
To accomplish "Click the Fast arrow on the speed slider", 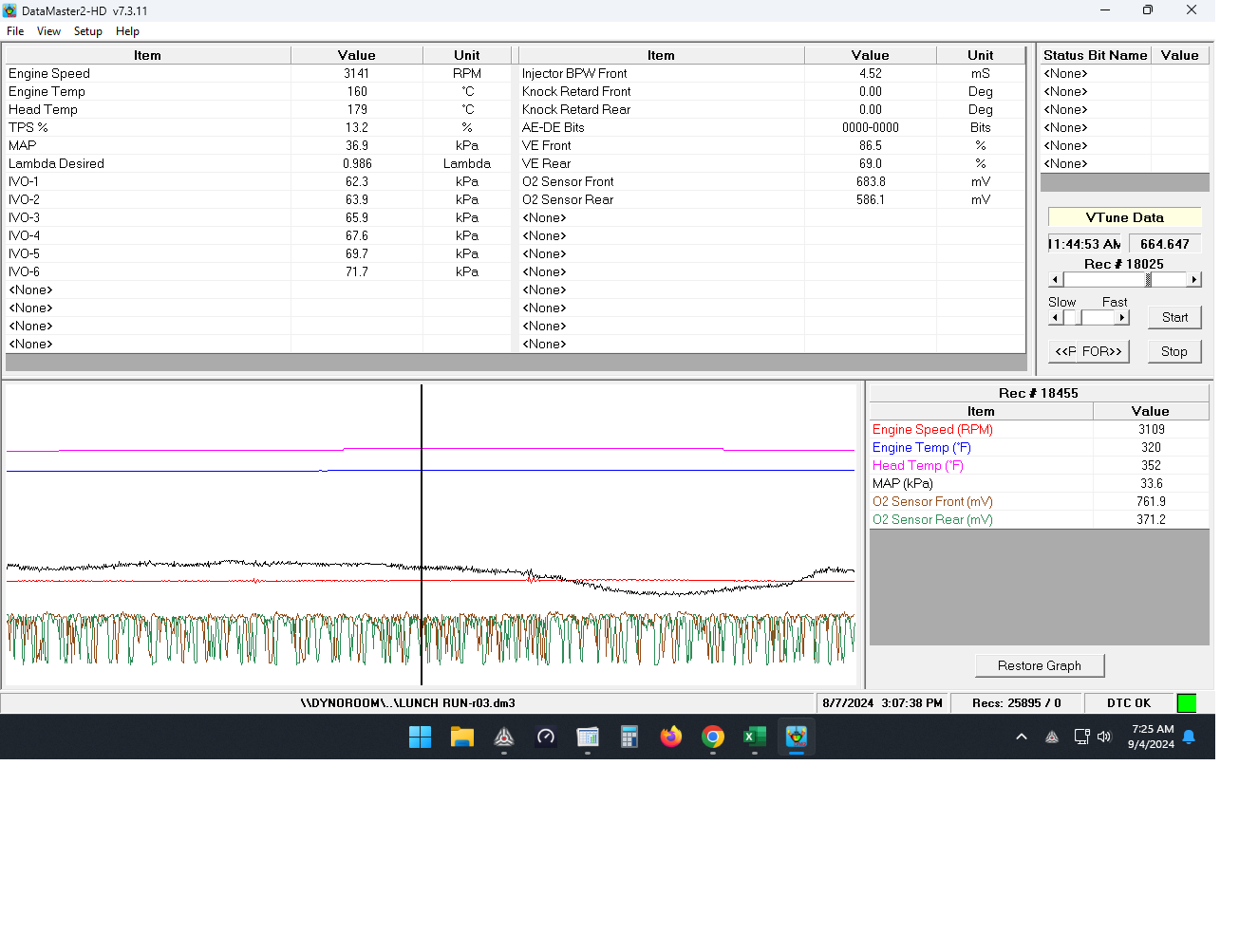I will click(1122, 318).
